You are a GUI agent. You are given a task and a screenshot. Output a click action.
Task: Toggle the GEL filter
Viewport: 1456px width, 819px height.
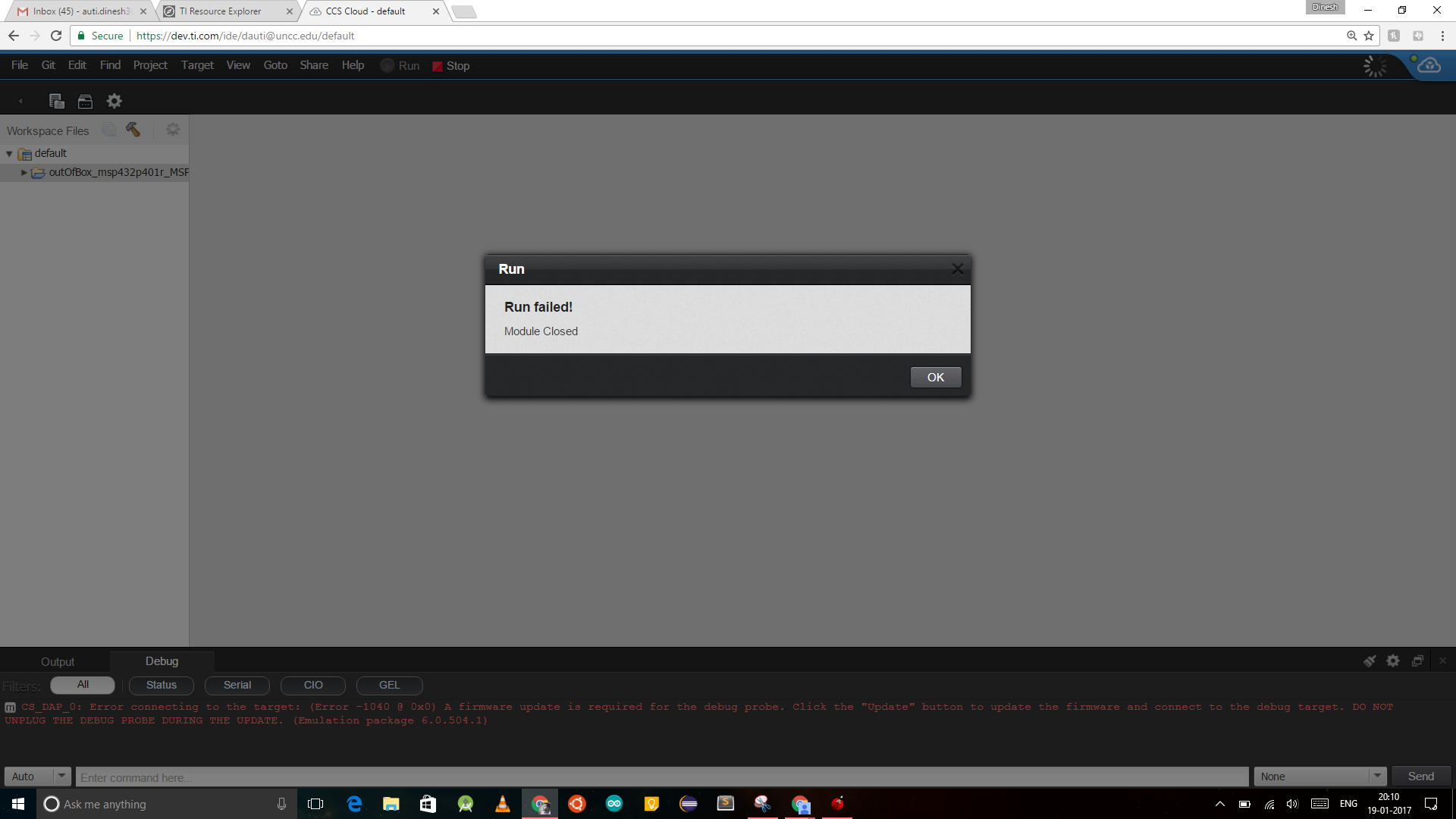tap(389, 685)
